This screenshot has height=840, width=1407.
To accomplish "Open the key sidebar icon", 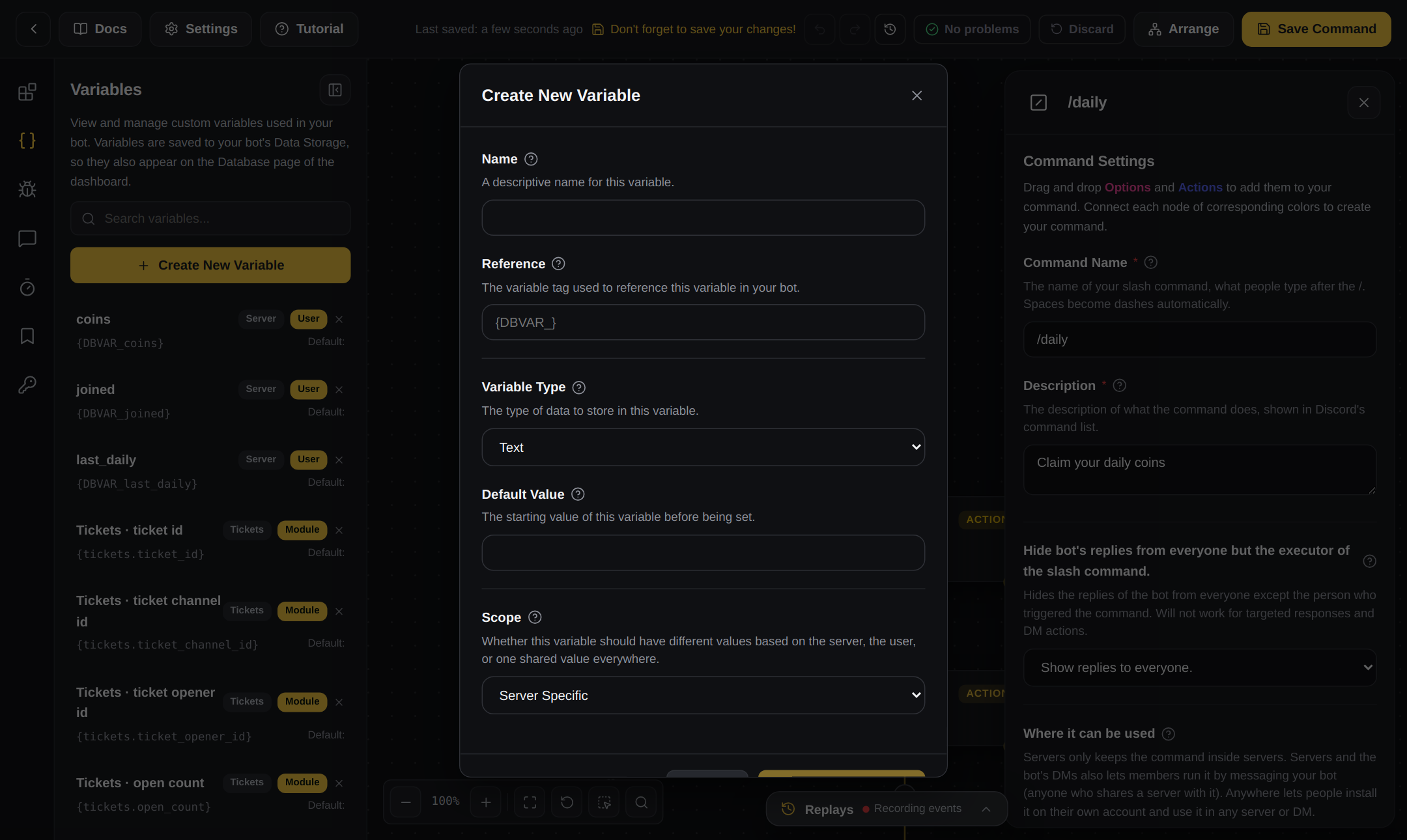I will coord(27,385).
